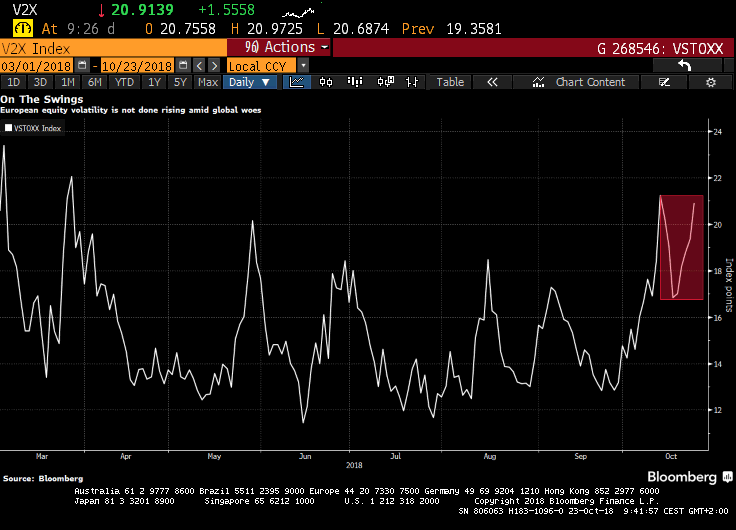The height and width of the screenshot is (530, 736).
Task: Click the 24 tick on the price axis
Action: coord(717,131)
